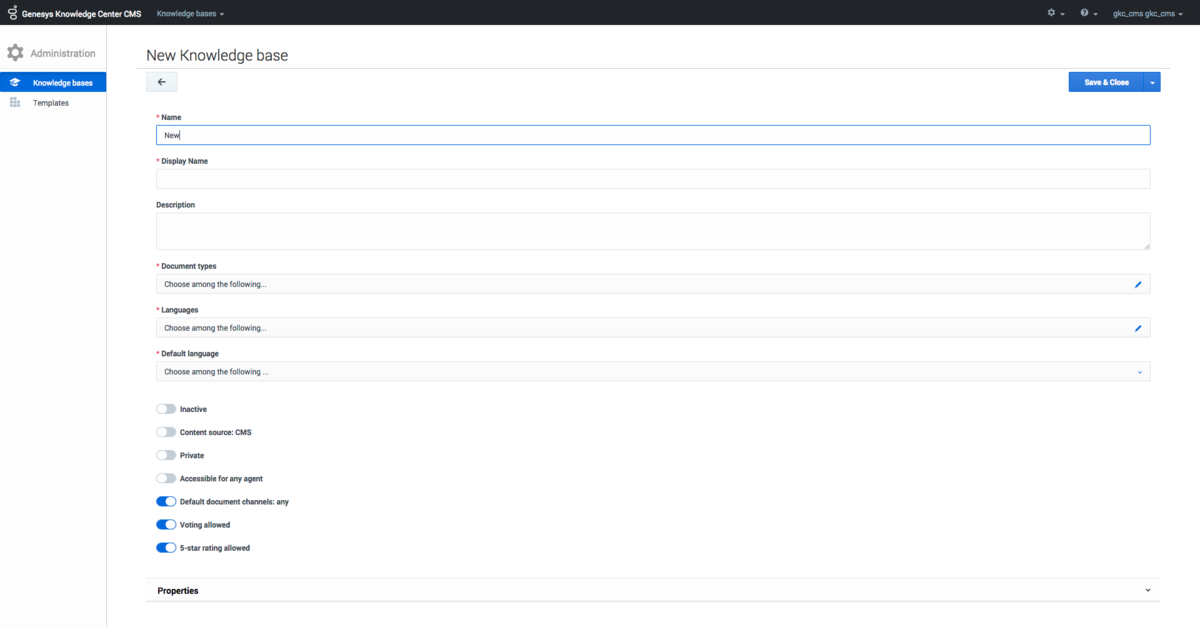Toggle the Inactive switch
Screen dimensions: 1200x627
pyautogui.click(x=166, y=409)
